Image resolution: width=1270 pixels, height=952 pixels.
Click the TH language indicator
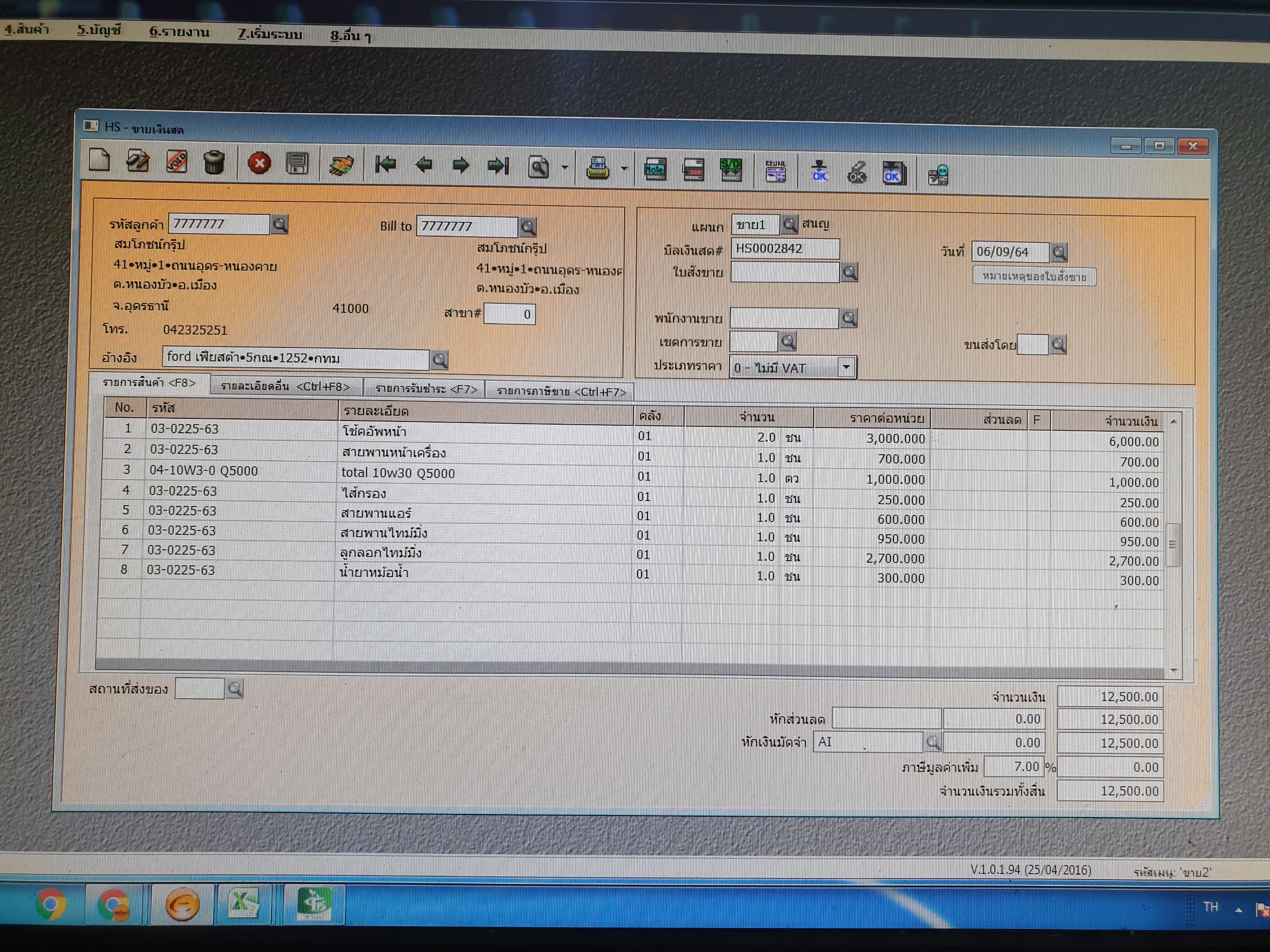pyautogui.click(x=1211, y=907)
